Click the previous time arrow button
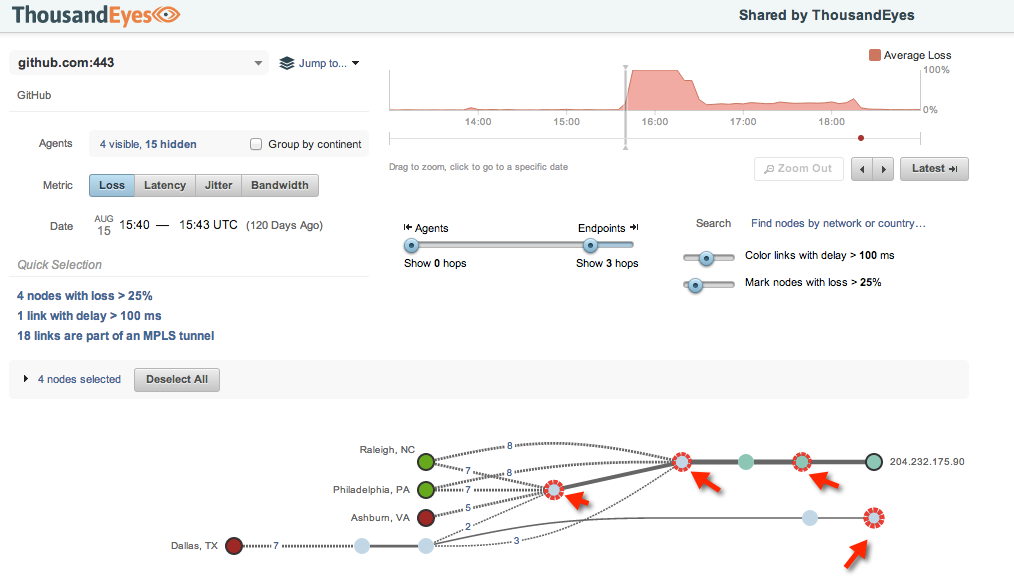This screenshot has height=581, width=1014. pos(861,169)
